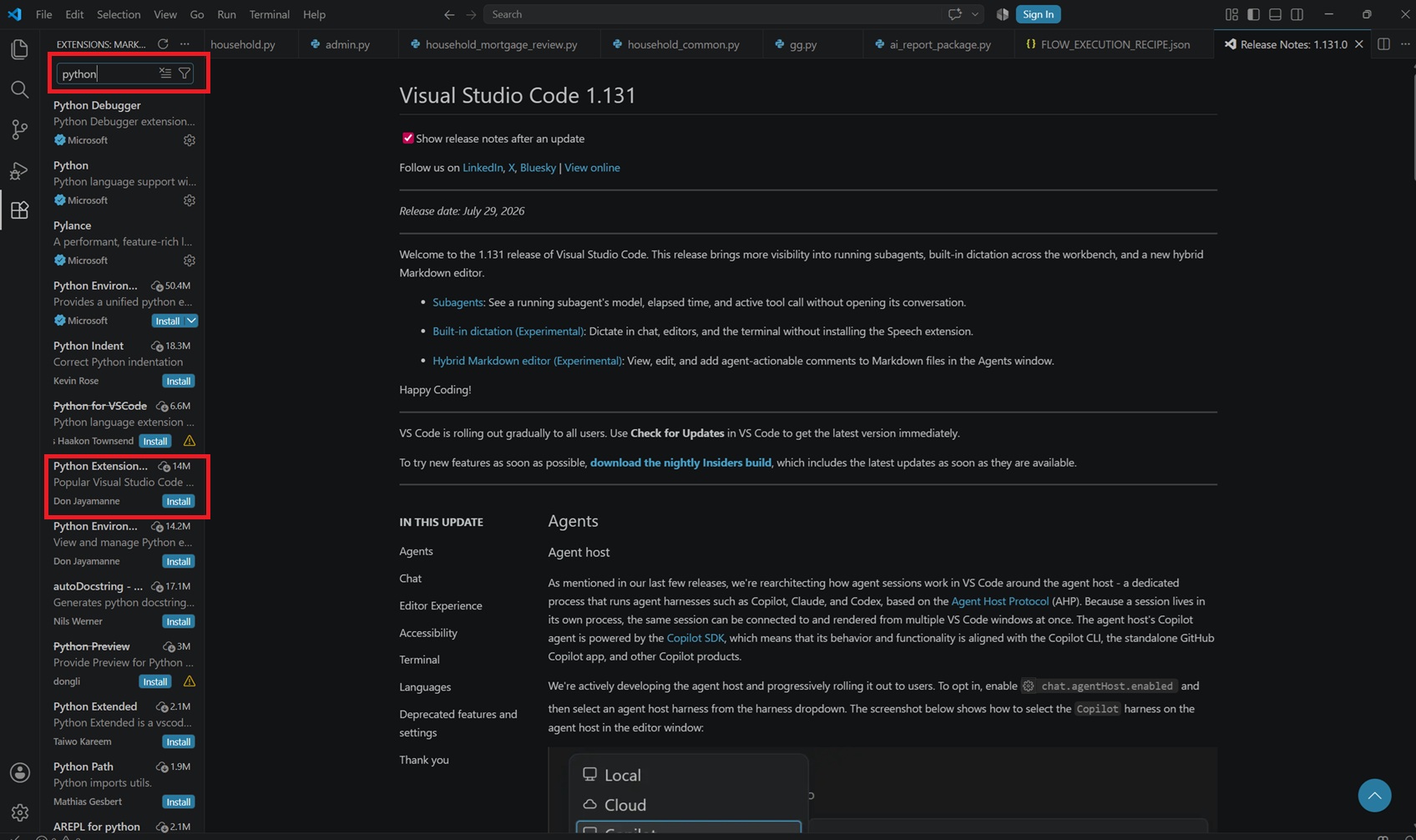Open the Manage gear in the activity bar
The height and width of the screenshot is (840, 1416).
pyautogui.click(x=19, y=812)
